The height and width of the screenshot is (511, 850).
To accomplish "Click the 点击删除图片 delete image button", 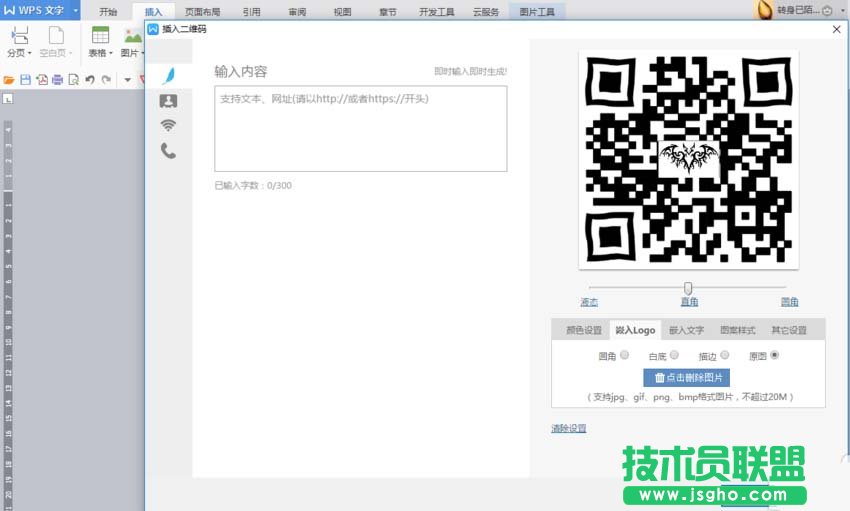I will click(686, 378).
